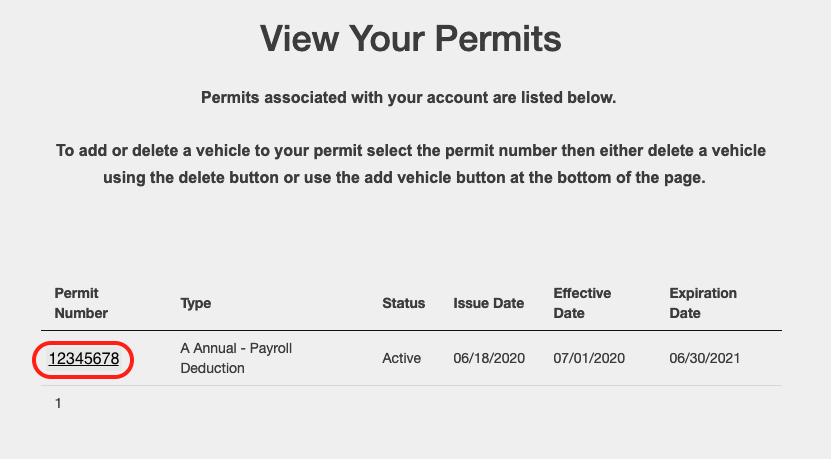Click the 06/30/2021 expiration date cell
Image resolution: width=831 pixels, height=459 pixels.
click(704, 358)
